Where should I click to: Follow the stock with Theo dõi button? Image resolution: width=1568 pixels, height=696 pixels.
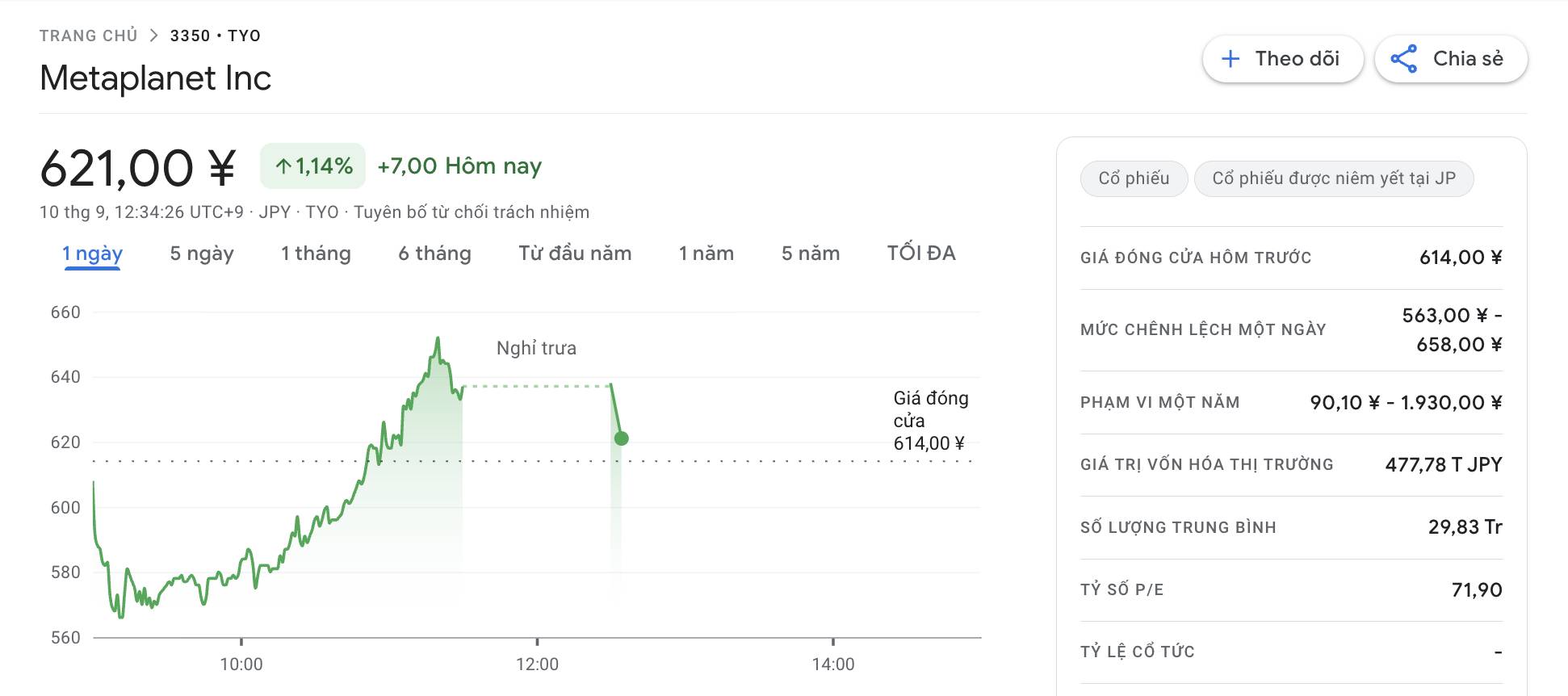tap(1283, 59)
